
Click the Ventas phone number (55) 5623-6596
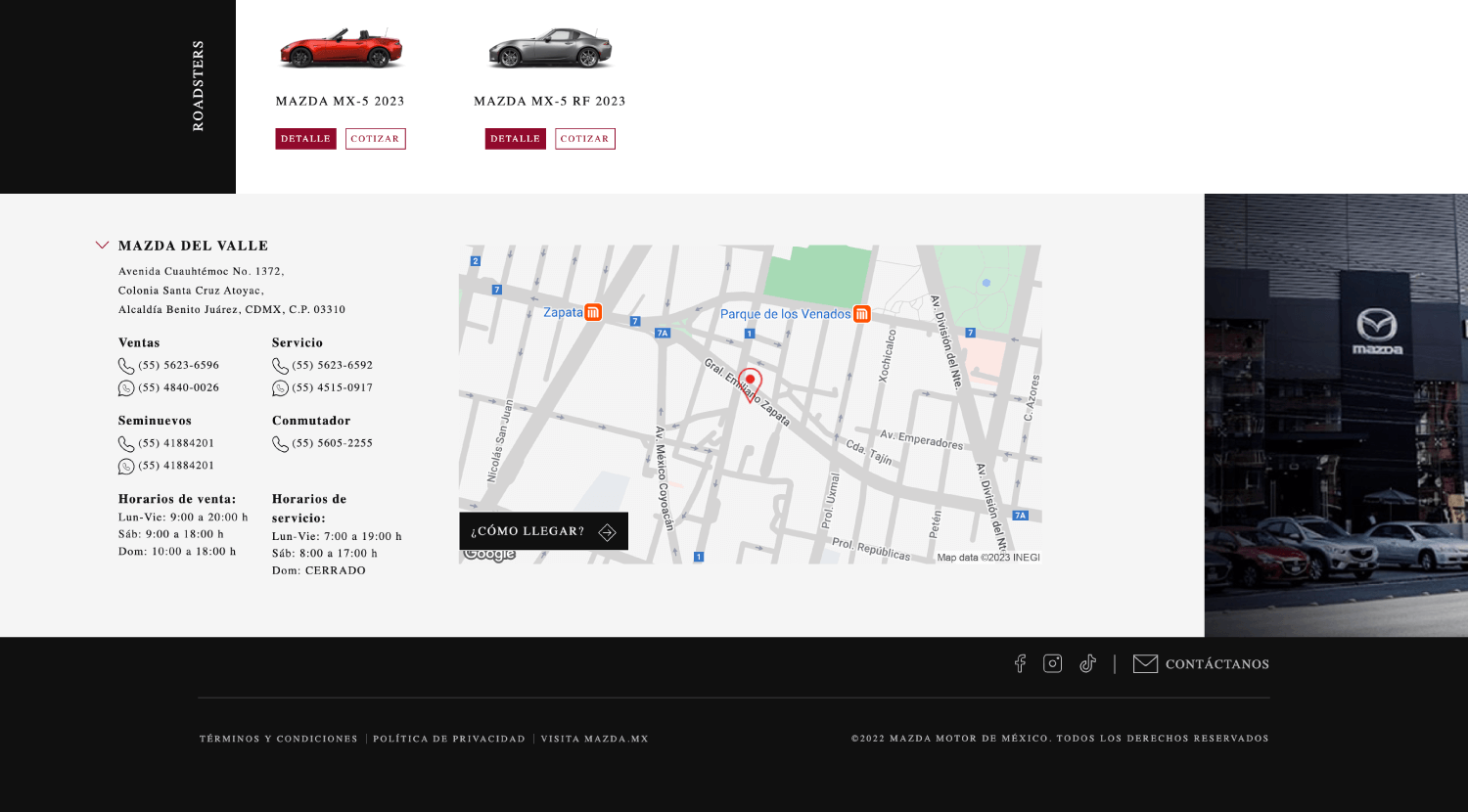[179, 365]
